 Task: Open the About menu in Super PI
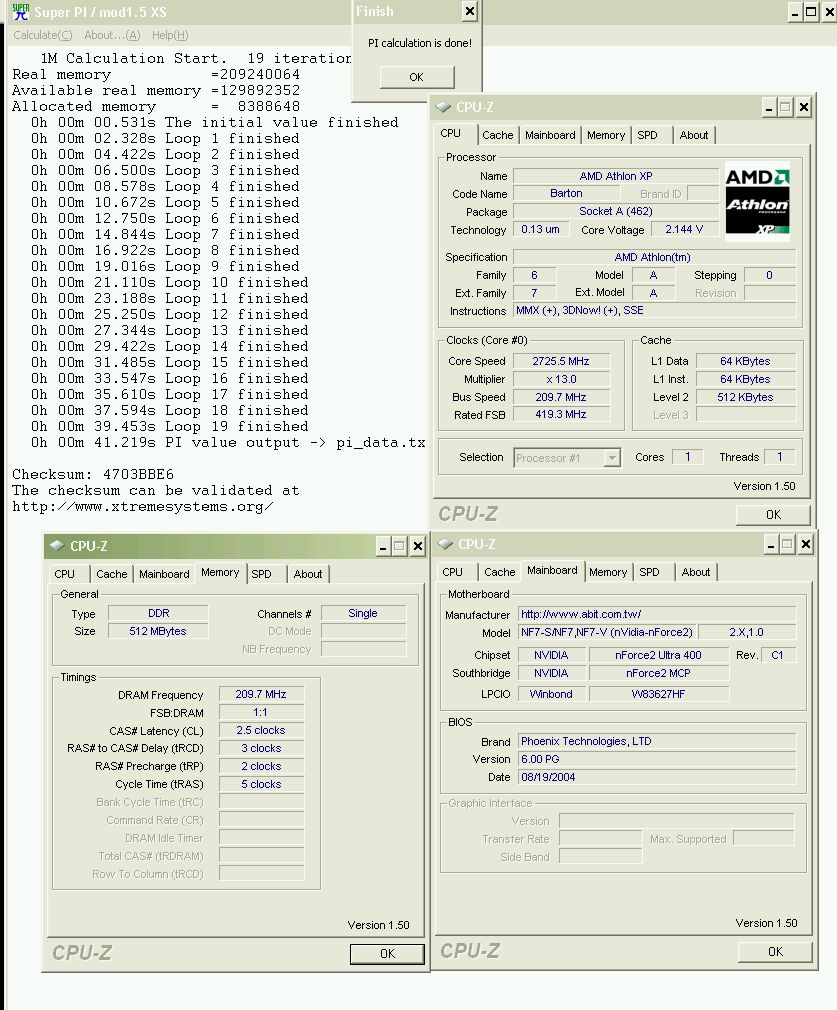pos(112,35)
